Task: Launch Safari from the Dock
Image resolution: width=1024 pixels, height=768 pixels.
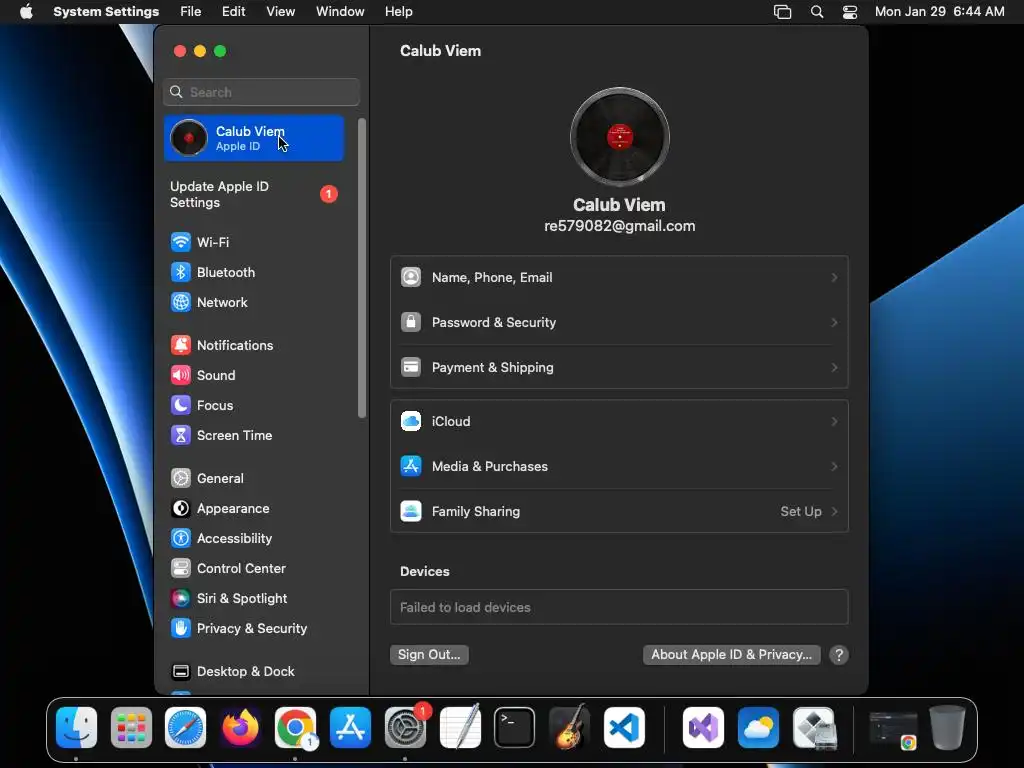Action: pyautogui.click(x=185, y=728)
